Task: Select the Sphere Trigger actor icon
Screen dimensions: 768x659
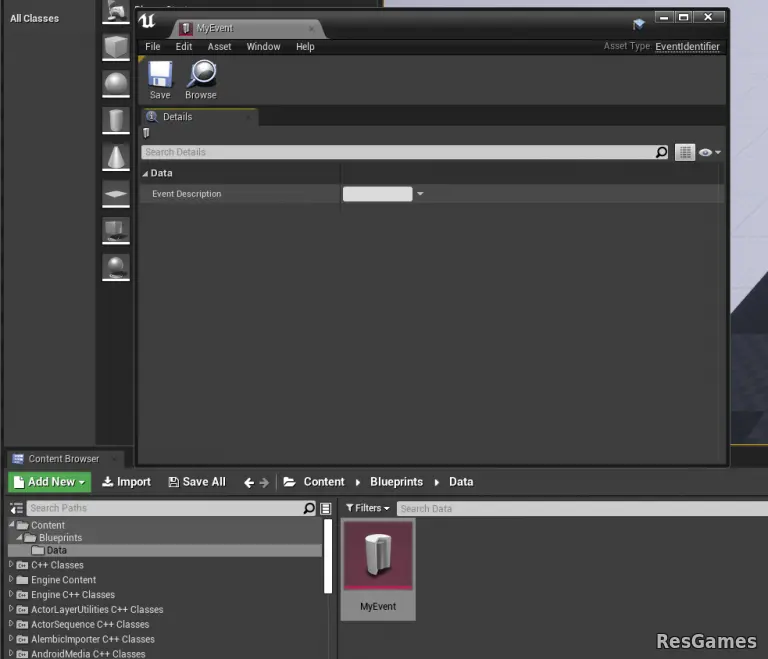Action: (116, 268)
